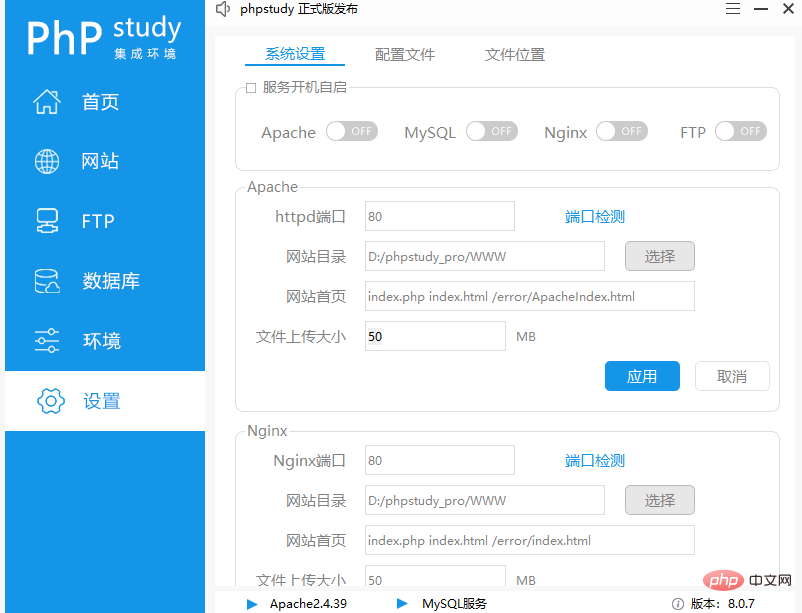Screen dimensions: 802x613
Task: Switch to 系统设置 tab
Action: click(295, 54)
